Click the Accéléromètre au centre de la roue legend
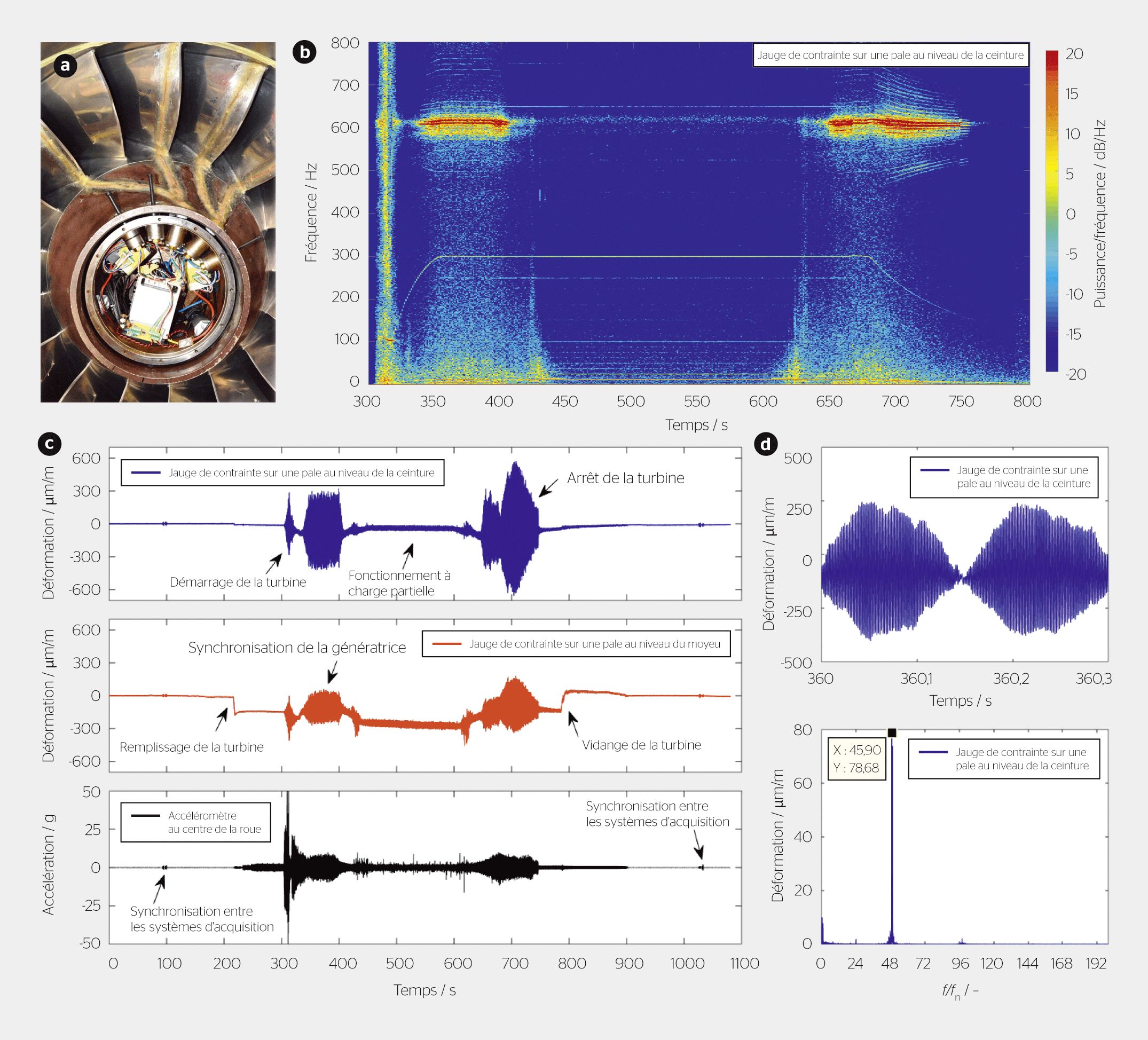Screen dimensions: 1148x1040 (x=195, y=823)
